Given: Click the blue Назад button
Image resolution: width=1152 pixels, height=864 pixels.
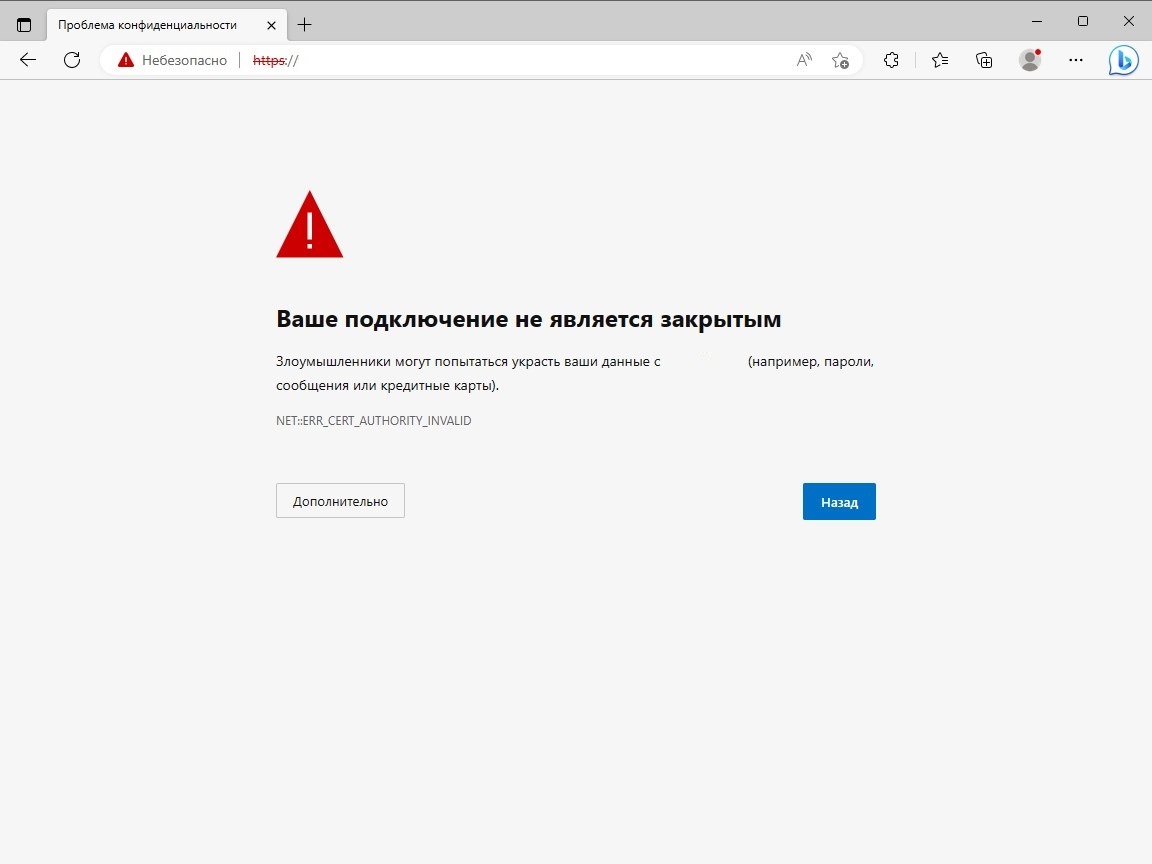Looking at the screenshot, I should [839, 502].
